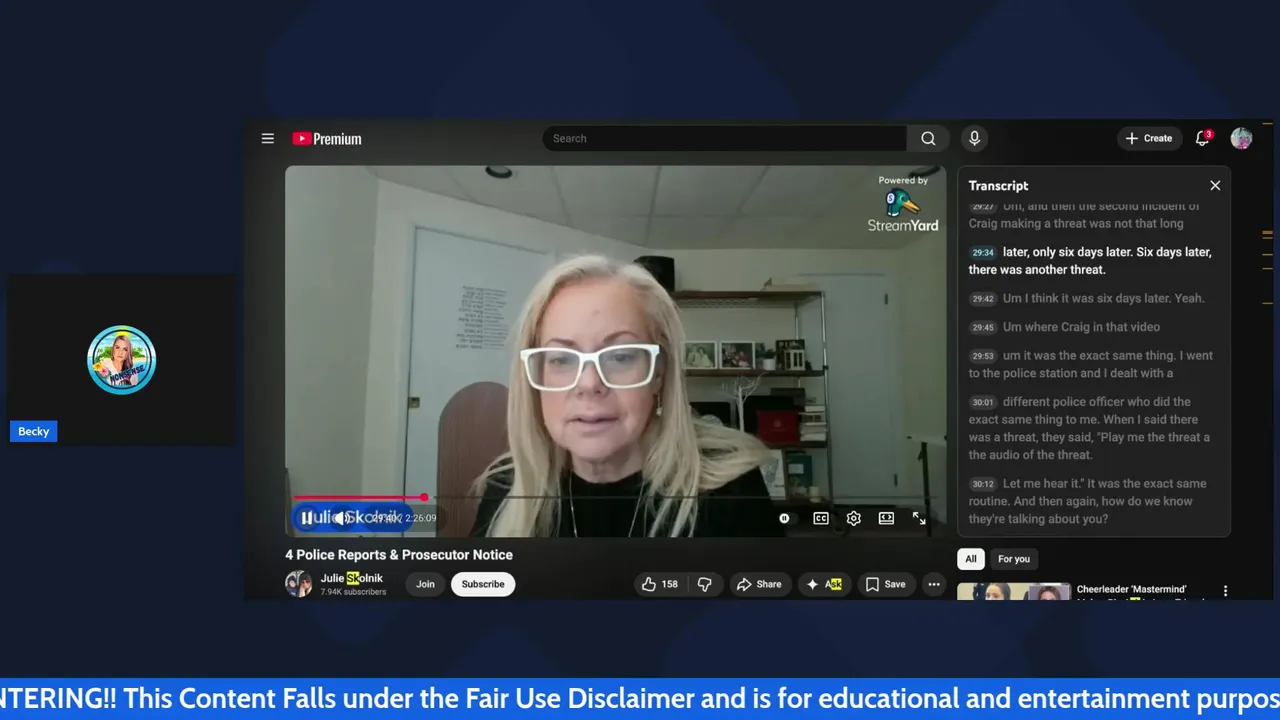The image size is (1280, 720).
Task: Open more actions ellipsis under video
Action: click(934, 584)
